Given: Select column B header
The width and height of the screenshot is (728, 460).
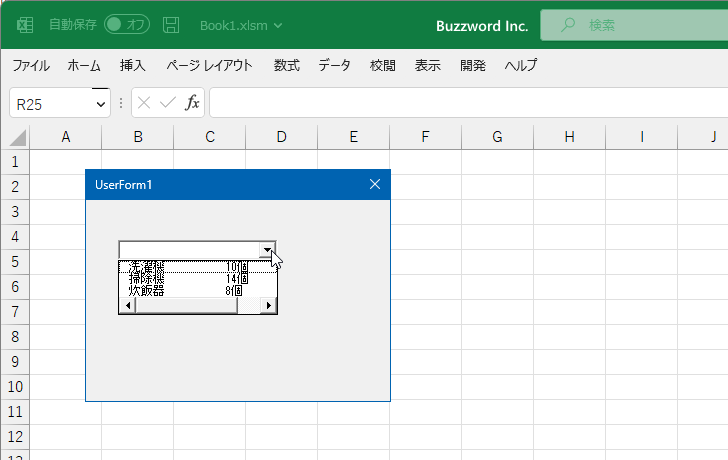Looking at the screenshot, I should coord(138,137).
